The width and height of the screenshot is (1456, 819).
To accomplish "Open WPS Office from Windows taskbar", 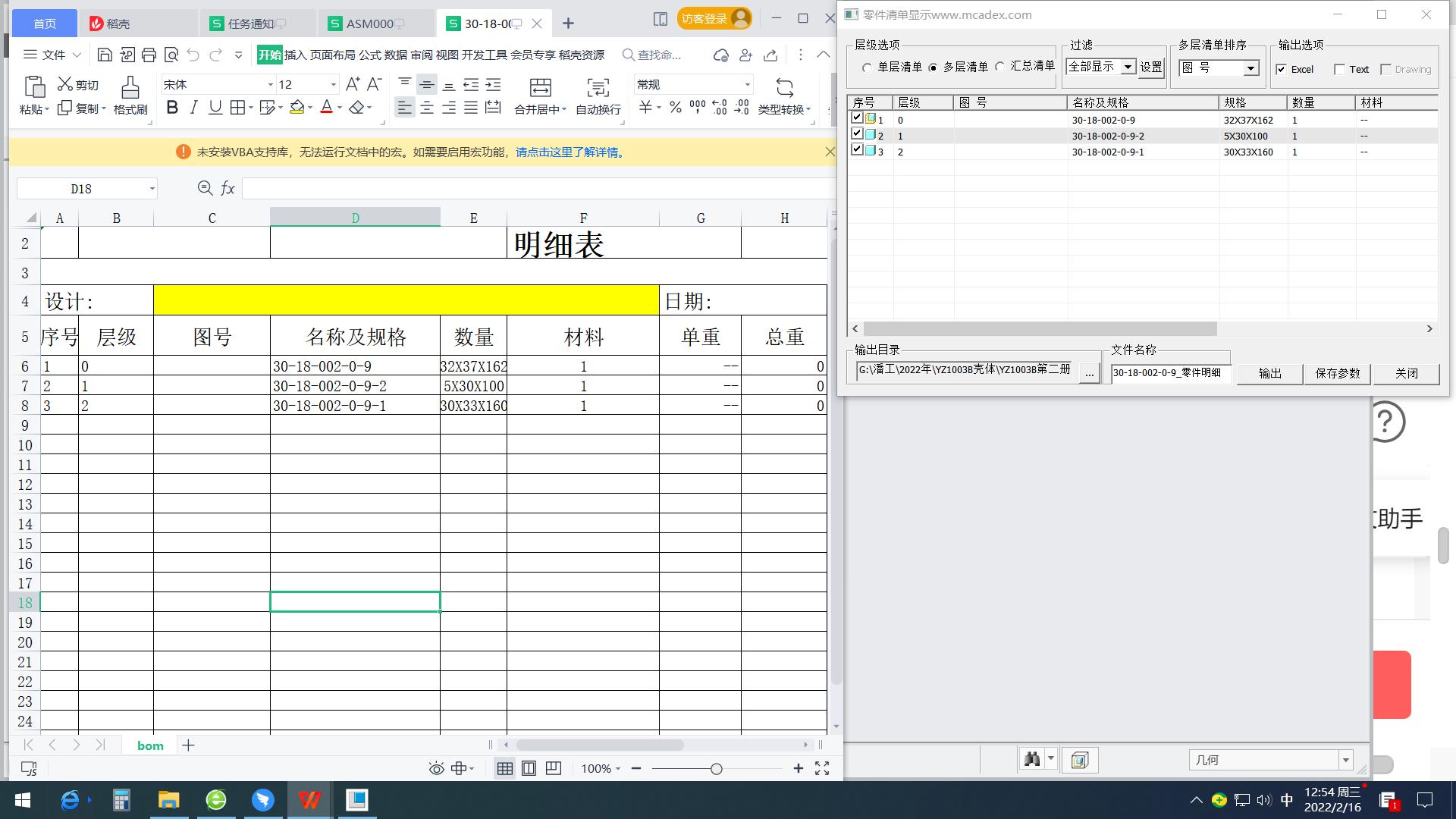I will [x=309, y=800].
